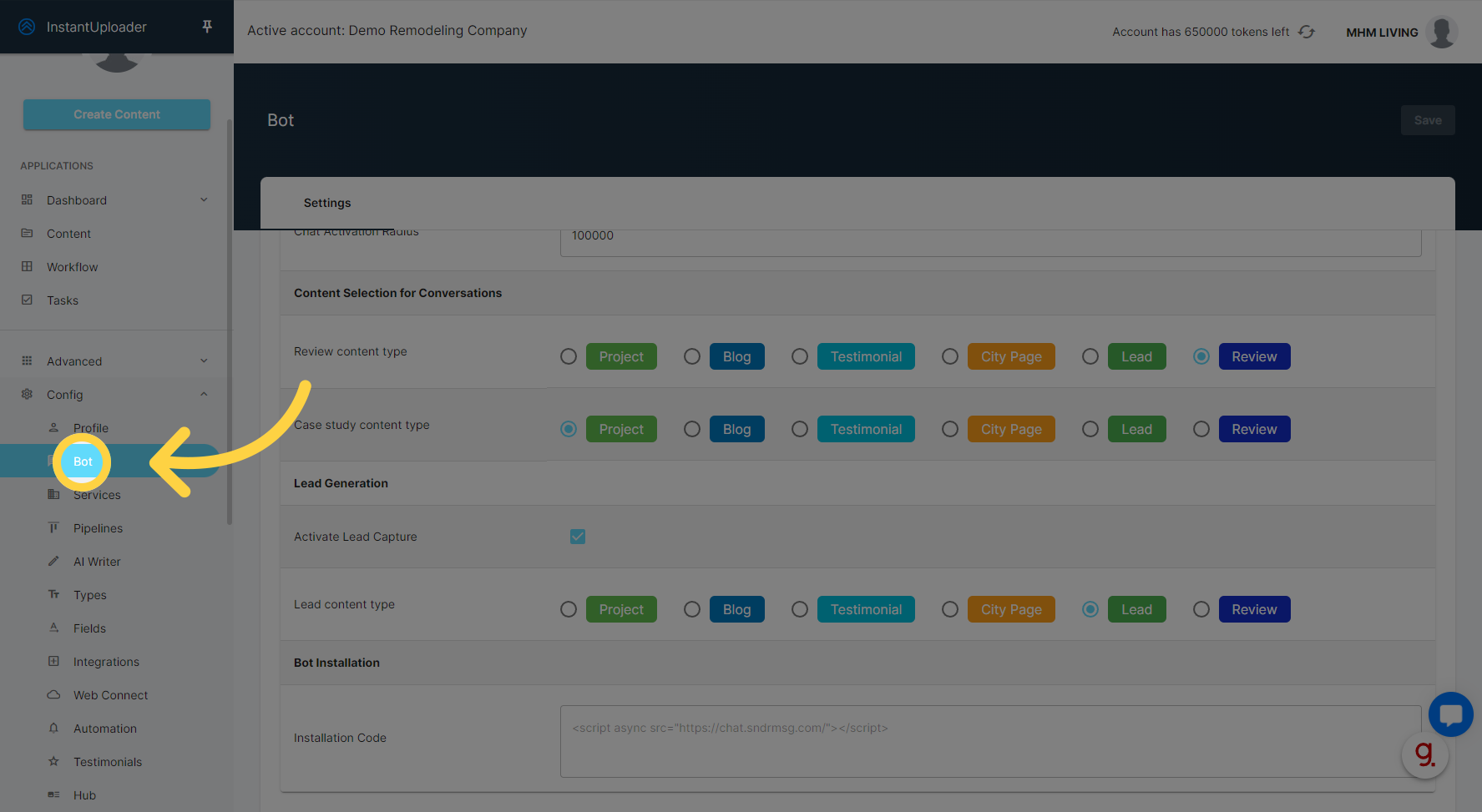Select Project radio for Case study content type

coord(569,429)
